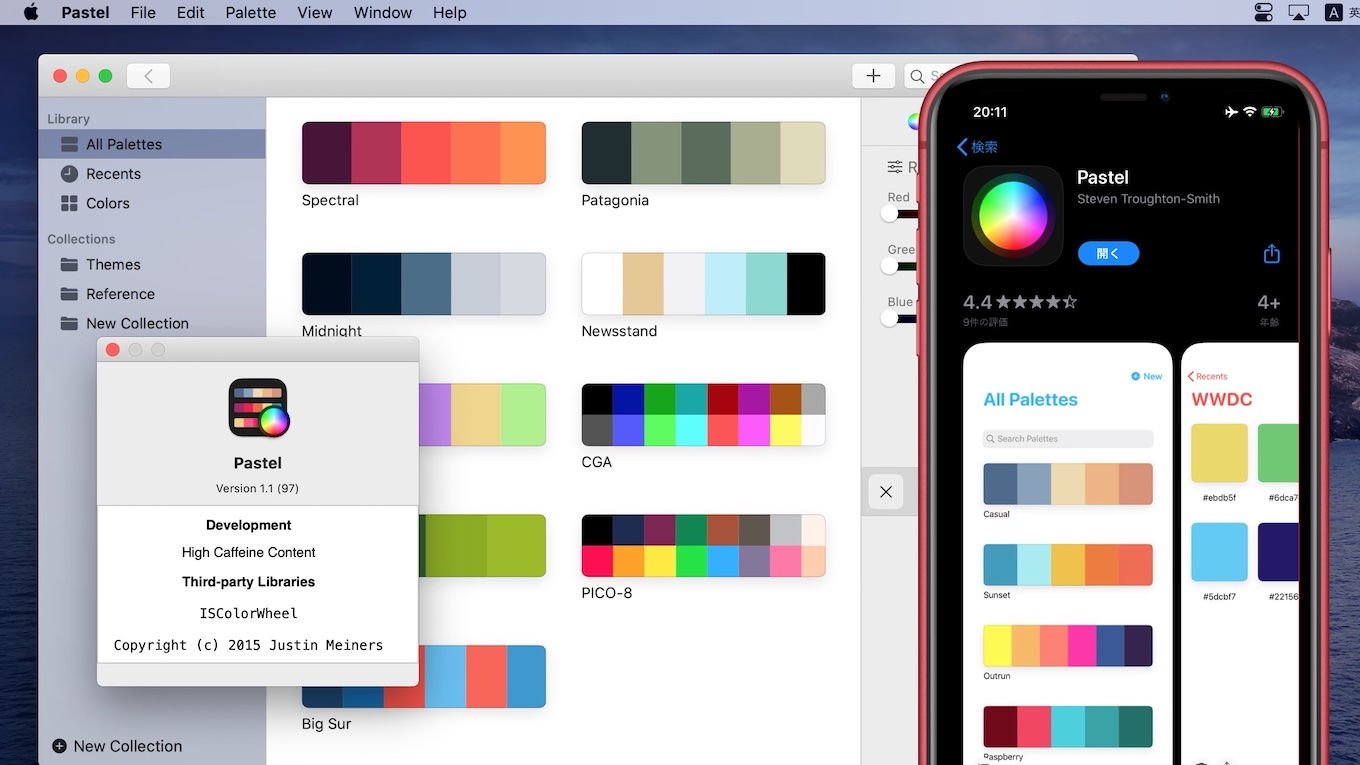Click the sliders icon beside the RGB controls
The height and width of the screenshot is (765, 1360).
point(896,167)
